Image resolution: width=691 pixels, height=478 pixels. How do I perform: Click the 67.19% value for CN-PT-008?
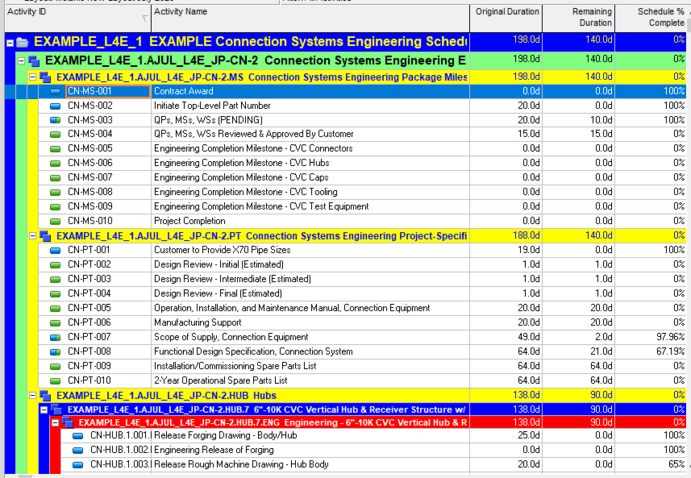(x=670, y=352)
